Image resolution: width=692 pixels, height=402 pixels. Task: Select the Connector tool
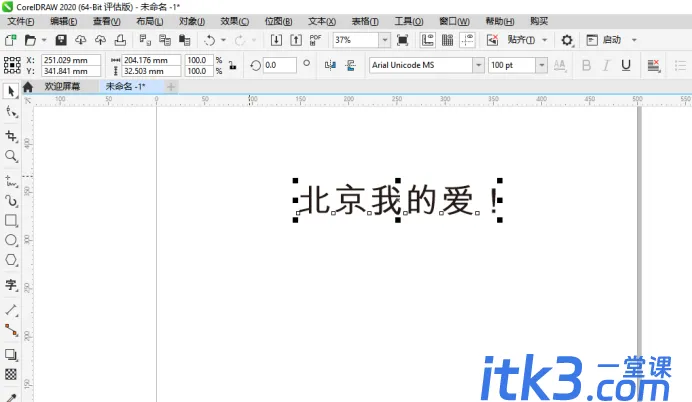click(11, 330)
